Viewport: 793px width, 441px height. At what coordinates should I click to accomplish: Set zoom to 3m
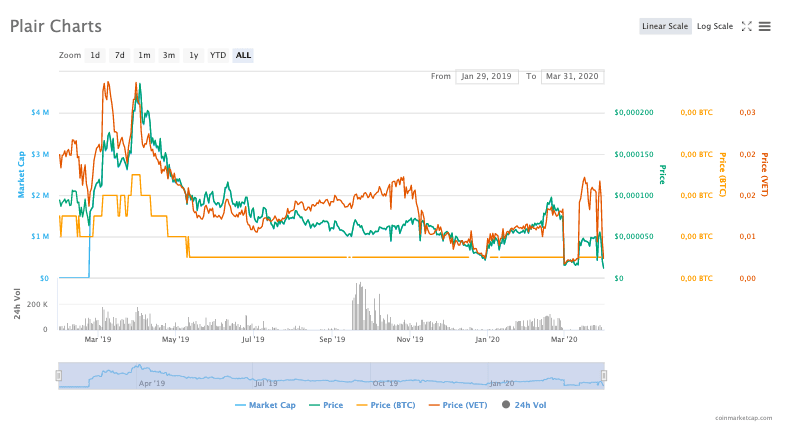169,55
